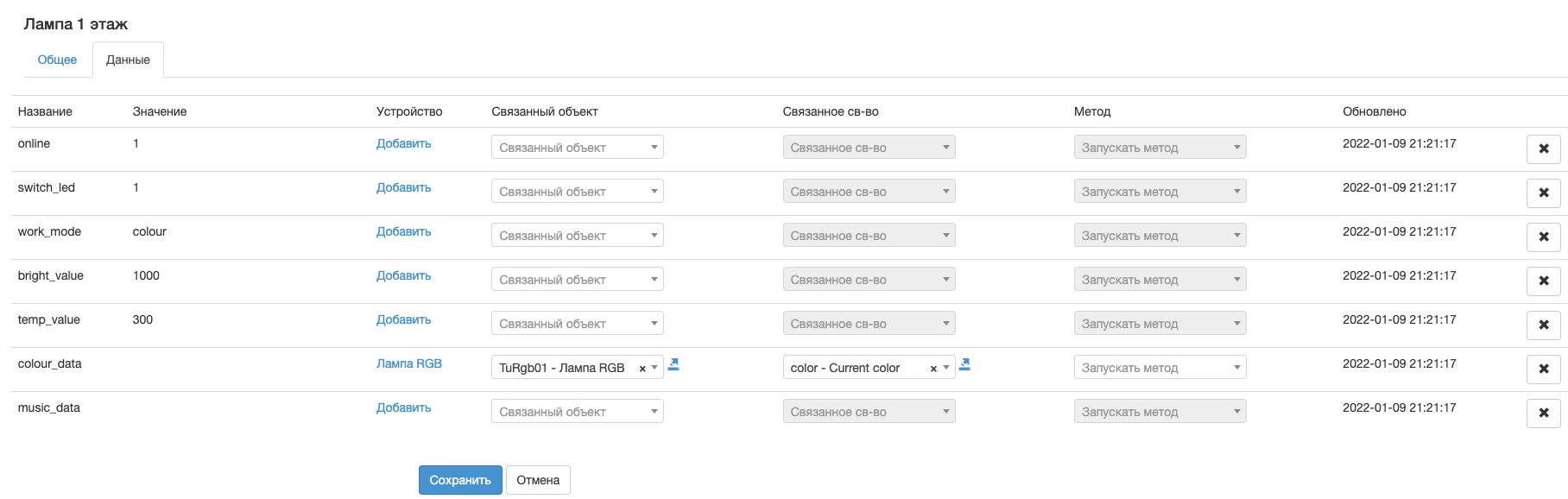Open the Лампа RGB device link

(409, 363)
